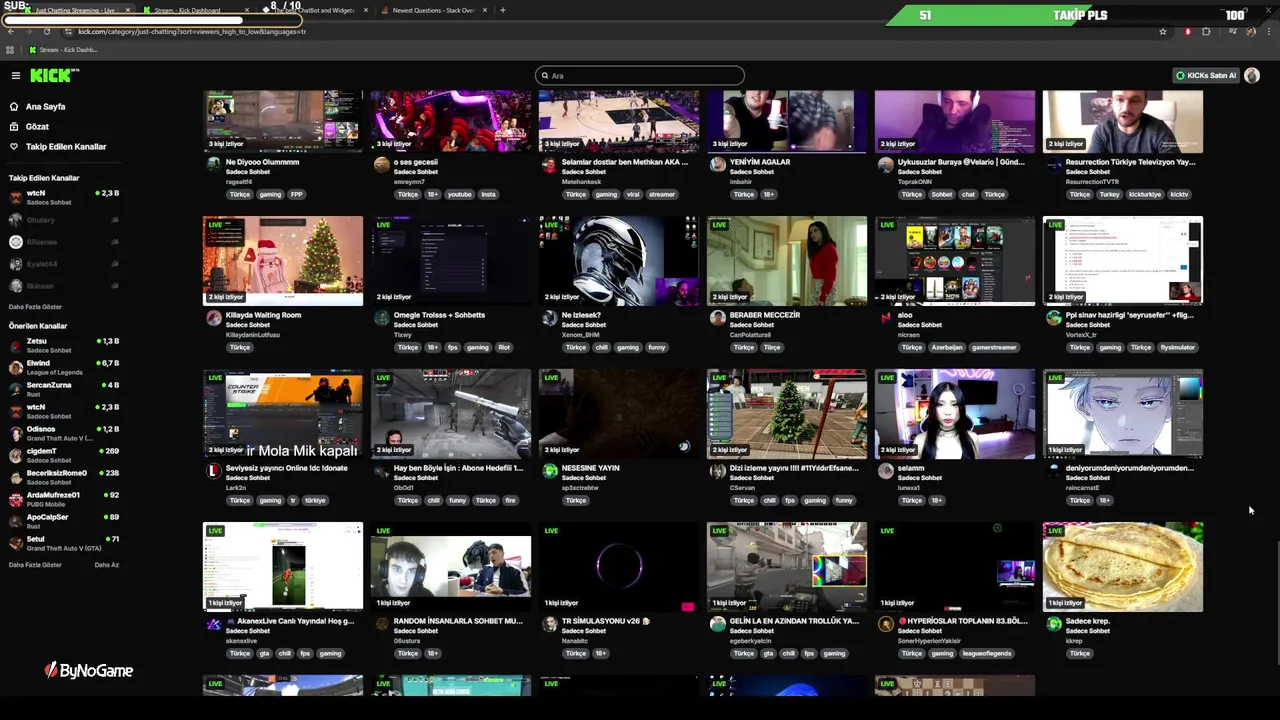Select the Riot tag under Omegle Troisss

pos(503,347)
